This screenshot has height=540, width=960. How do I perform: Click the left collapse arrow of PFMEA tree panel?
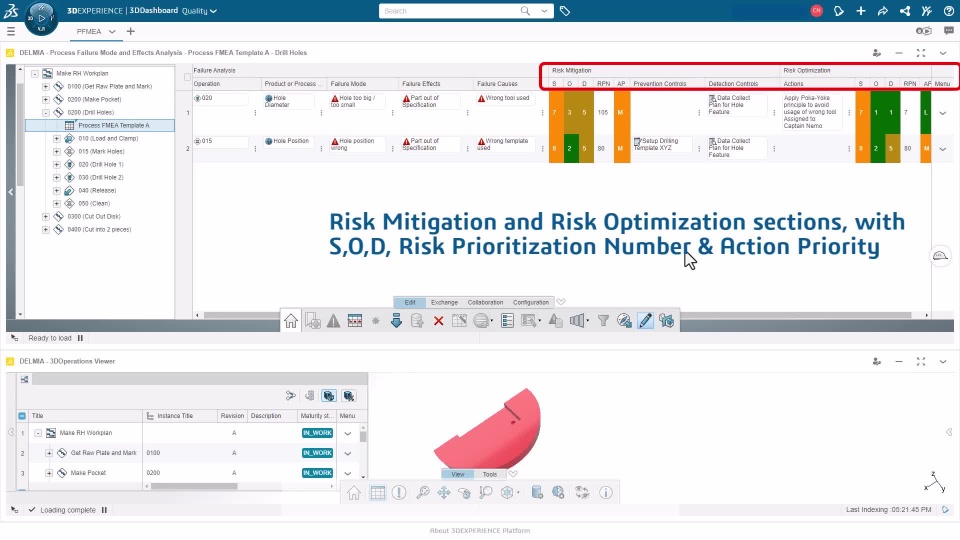(x=10, y=192)
